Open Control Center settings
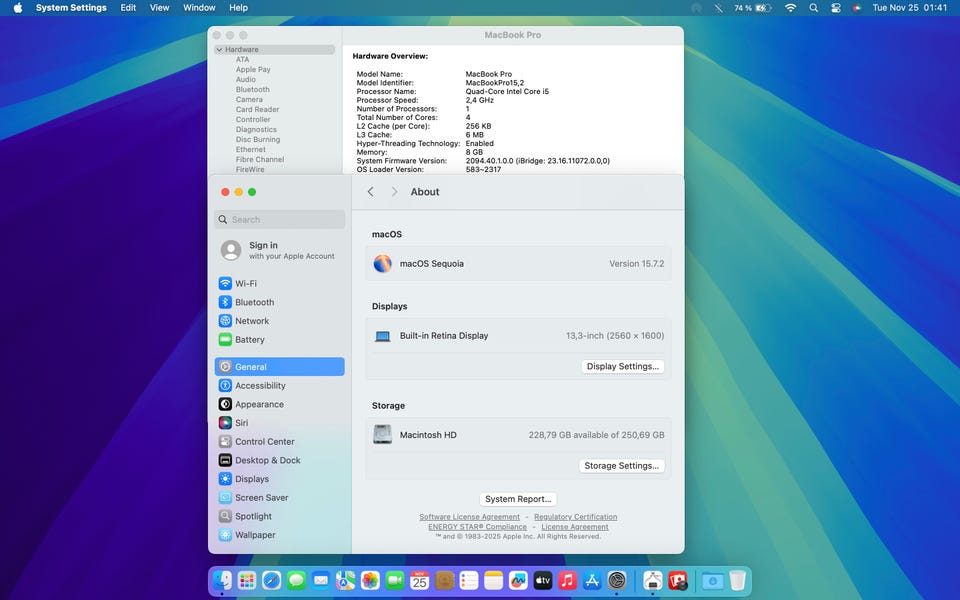 (264, 442)
